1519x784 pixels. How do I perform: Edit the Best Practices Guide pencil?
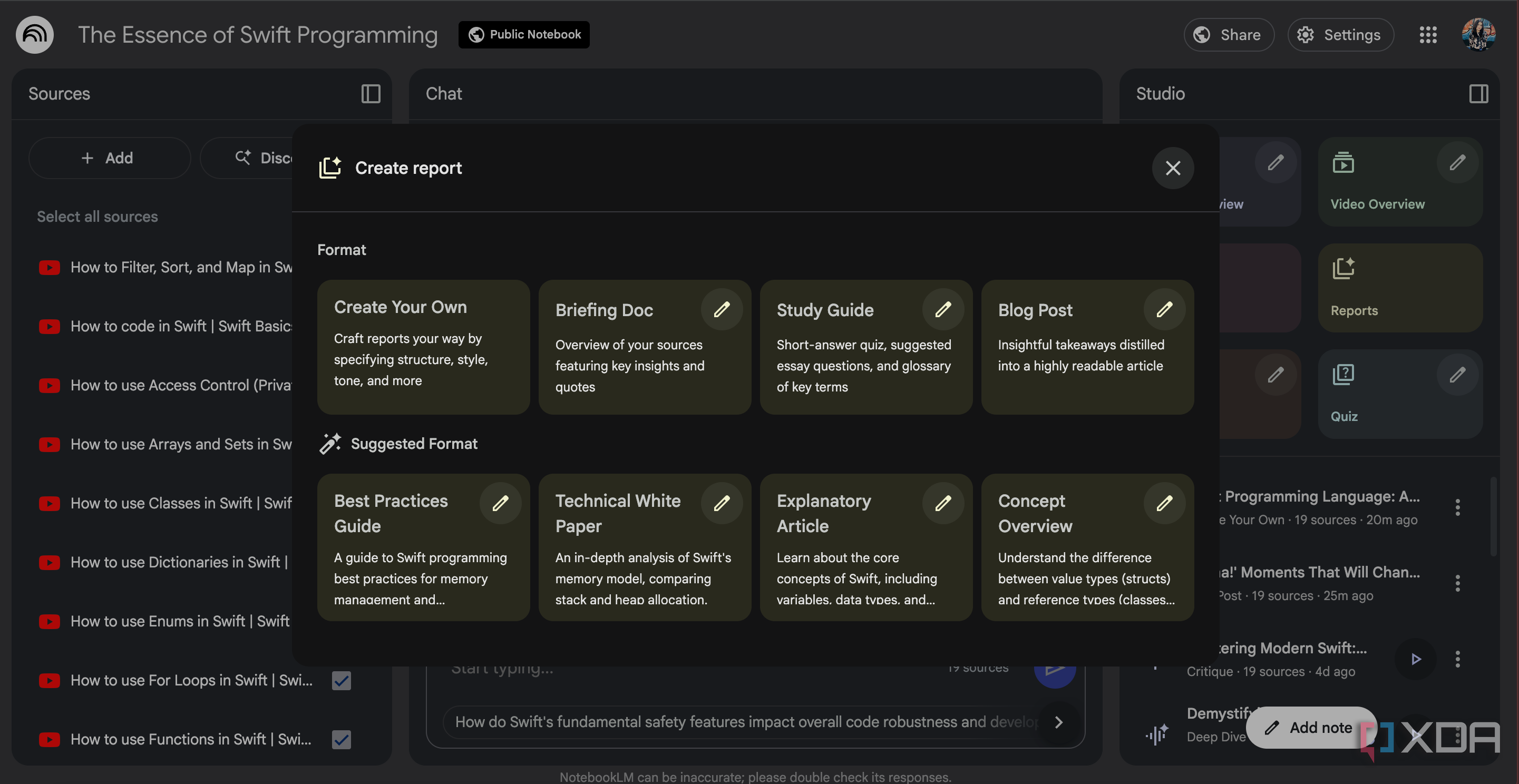pos(500,503)
